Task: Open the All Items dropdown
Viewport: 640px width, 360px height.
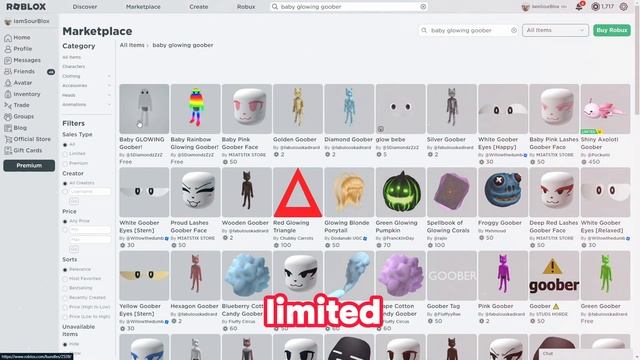Action: coord(555,30)
